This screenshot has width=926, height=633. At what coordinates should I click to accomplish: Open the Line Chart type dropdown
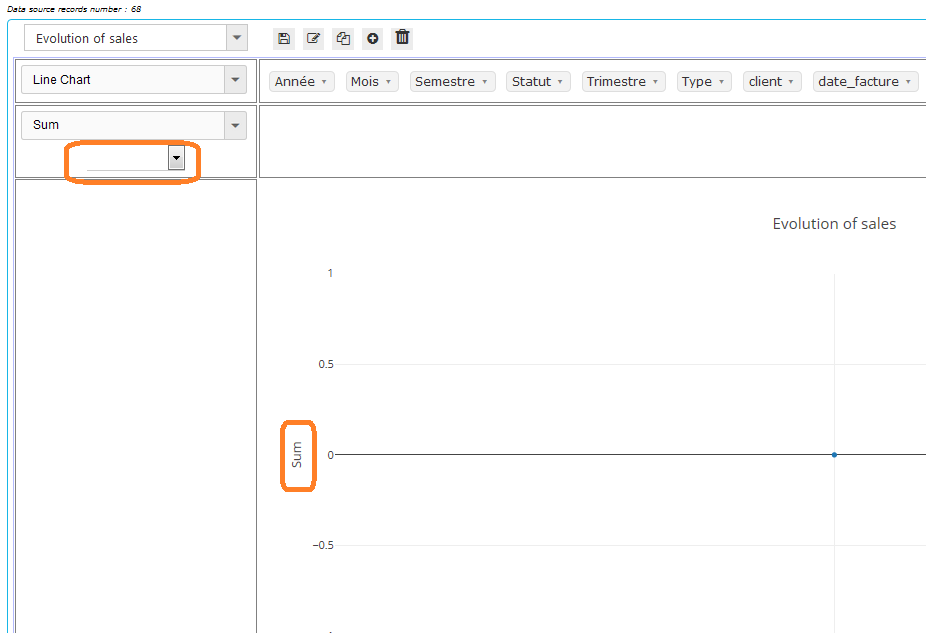point(235,79)
